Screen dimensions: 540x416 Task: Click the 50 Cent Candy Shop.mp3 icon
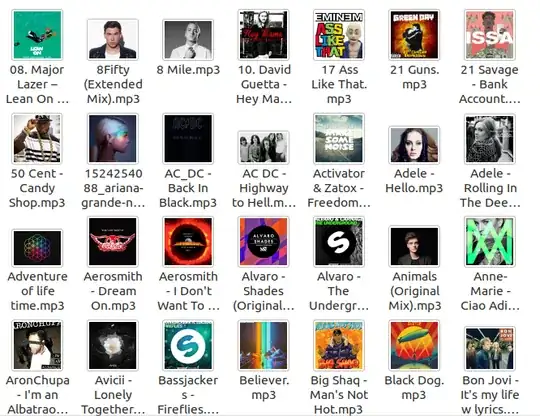[x=37, y=138]
